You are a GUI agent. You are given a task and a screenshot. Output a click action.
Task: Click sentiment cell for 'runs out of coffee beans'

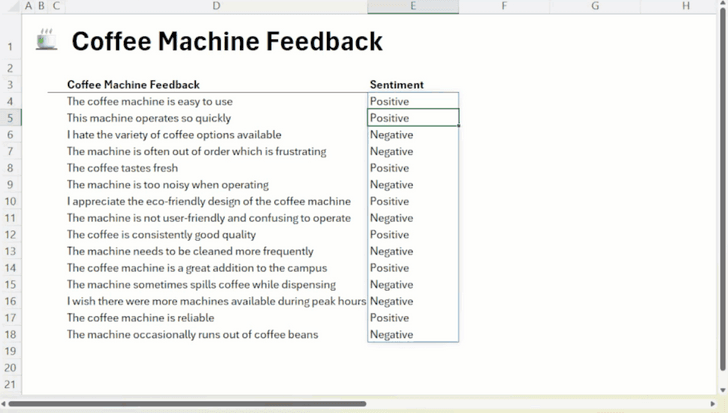(391, 335)
